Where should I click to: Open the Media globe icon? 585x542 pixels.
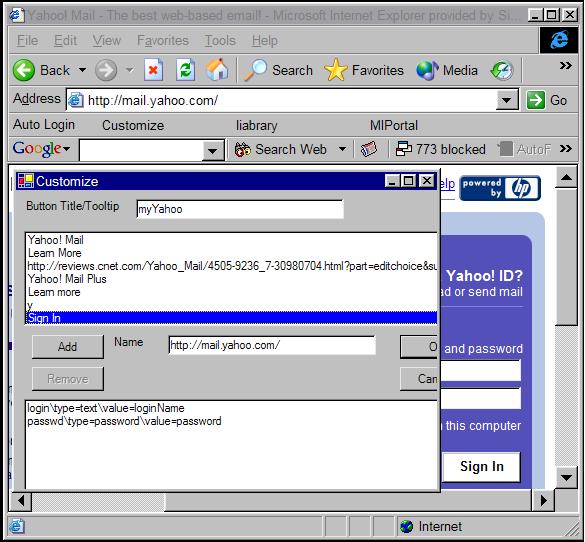pyautogui.click(x=427, y=70)
